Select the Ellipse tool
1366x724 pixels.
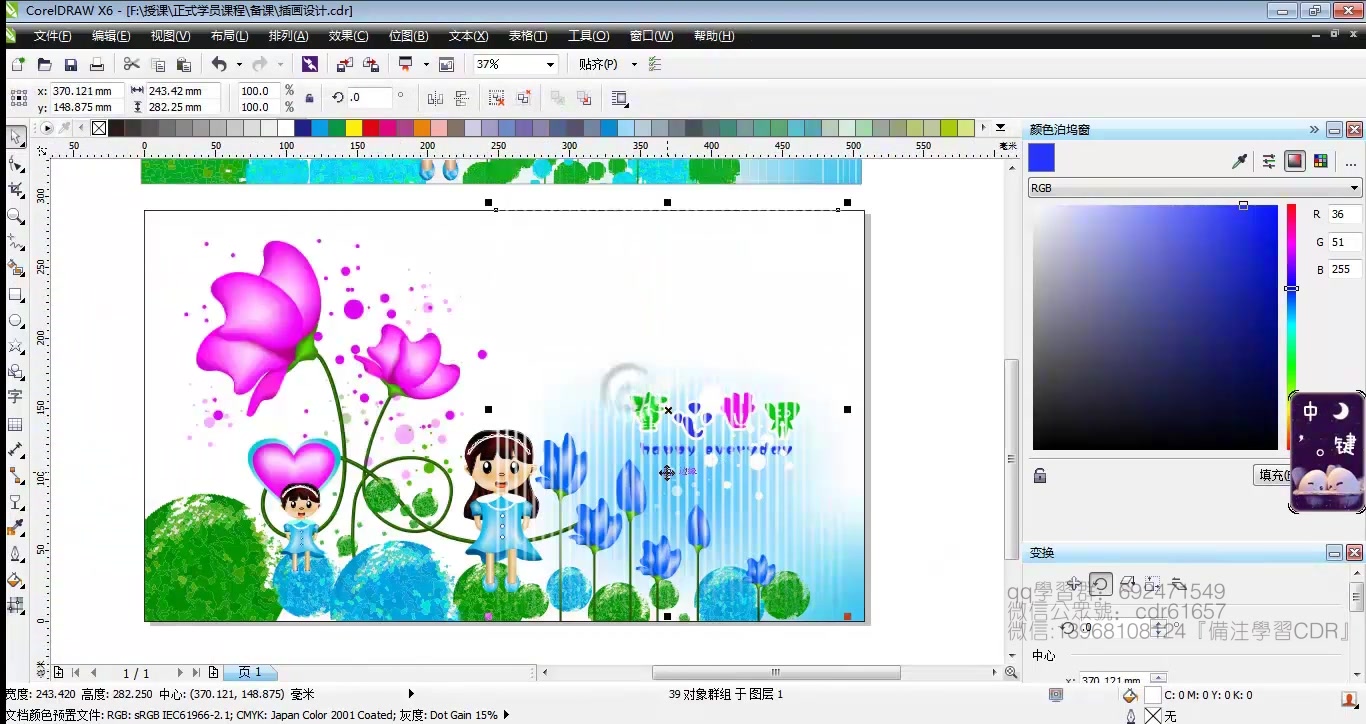coord(15,320)
